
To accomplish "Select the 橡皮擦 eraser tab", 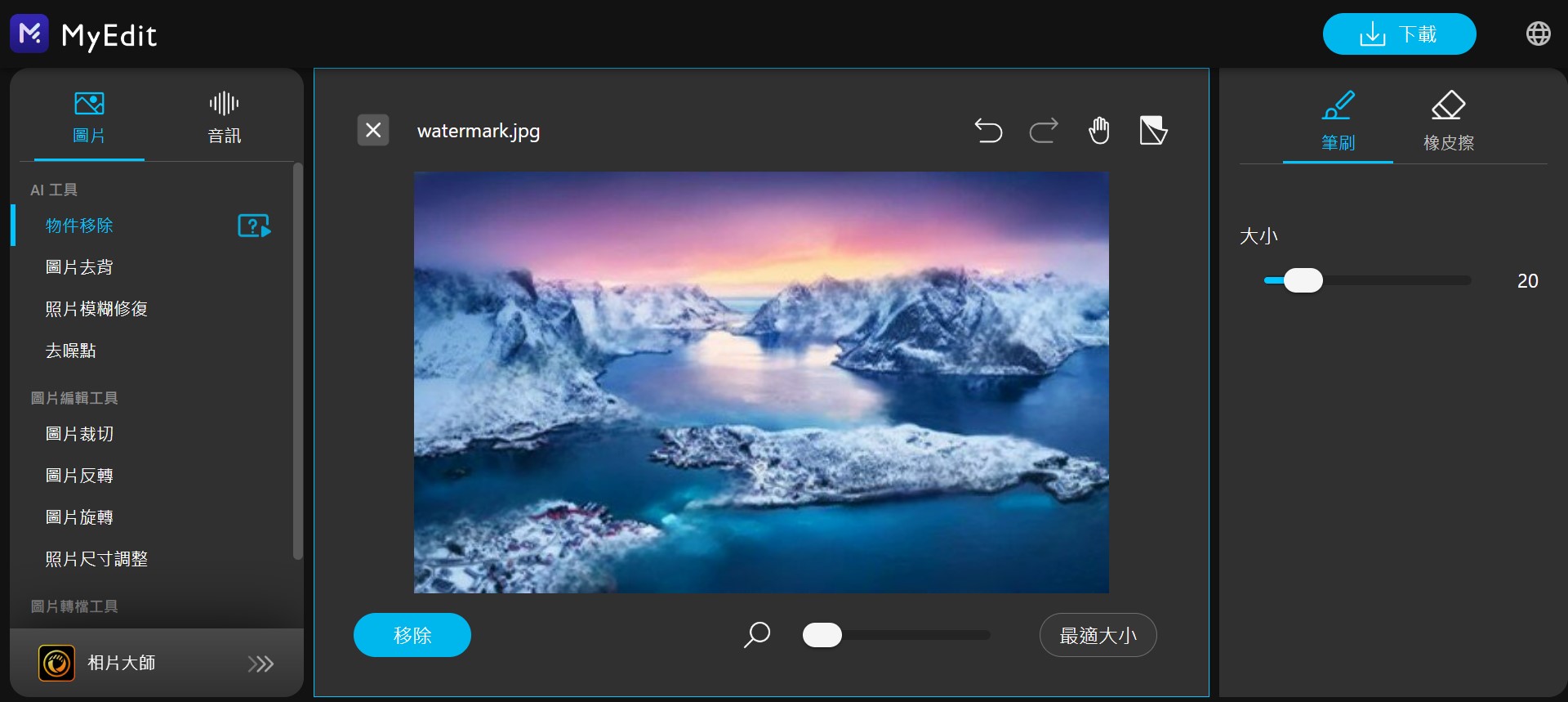I will click(x=1449, y=122).
